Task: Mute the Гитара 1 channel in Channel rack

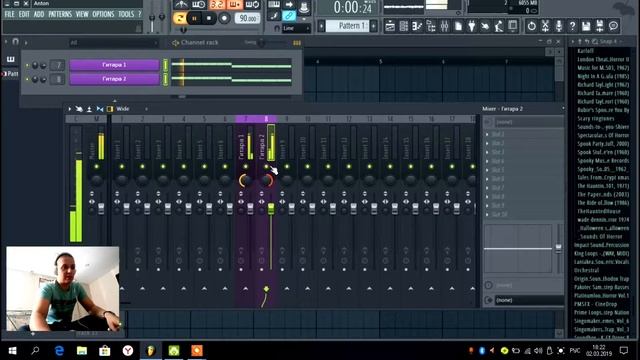Action: (x=27, y=65)
